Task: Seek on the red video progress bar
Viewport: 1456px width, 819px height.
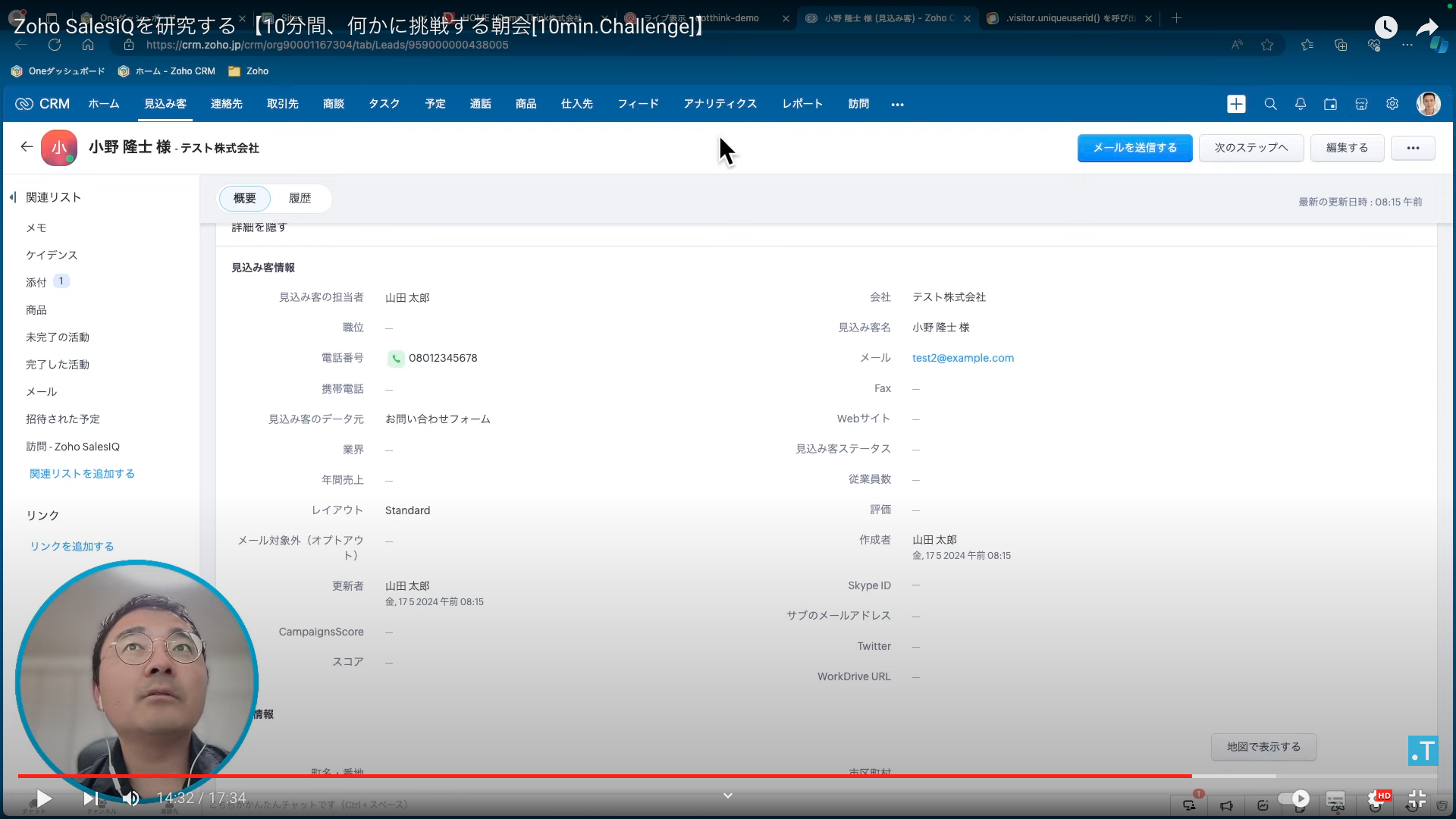Action: tap(604, 776)
